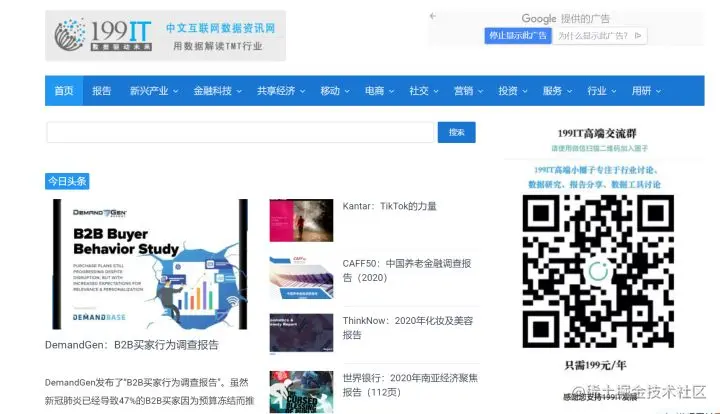Expand the 共享经济 dropdown
The height and width of the screenshot is (414, 720).
(281, 91)
